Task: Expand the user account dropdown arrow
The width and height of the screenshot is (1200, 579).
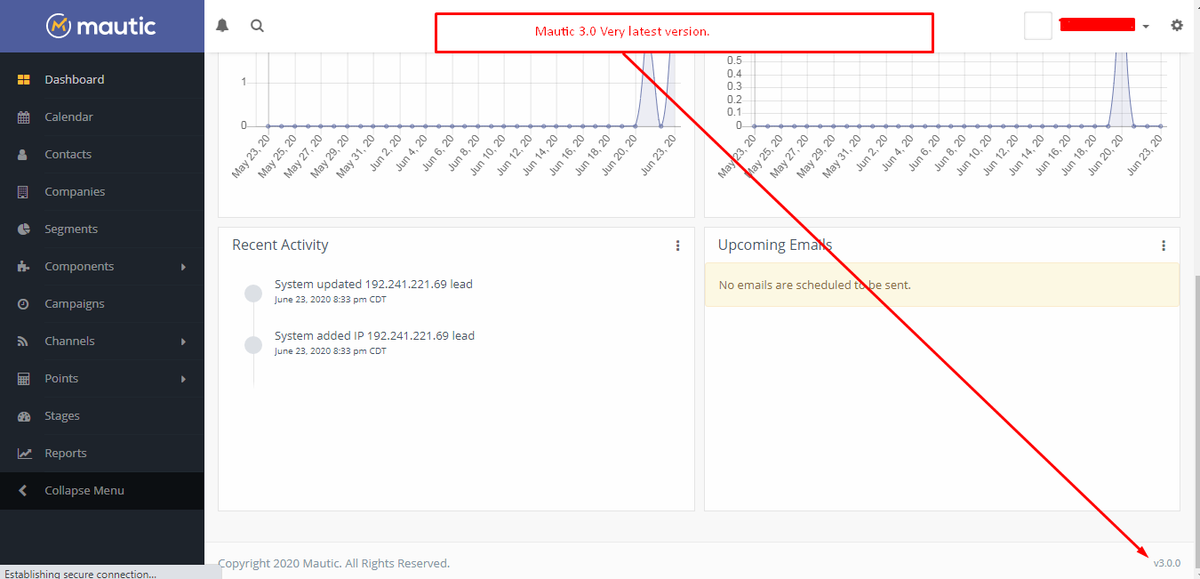Action: point(1146,26)
